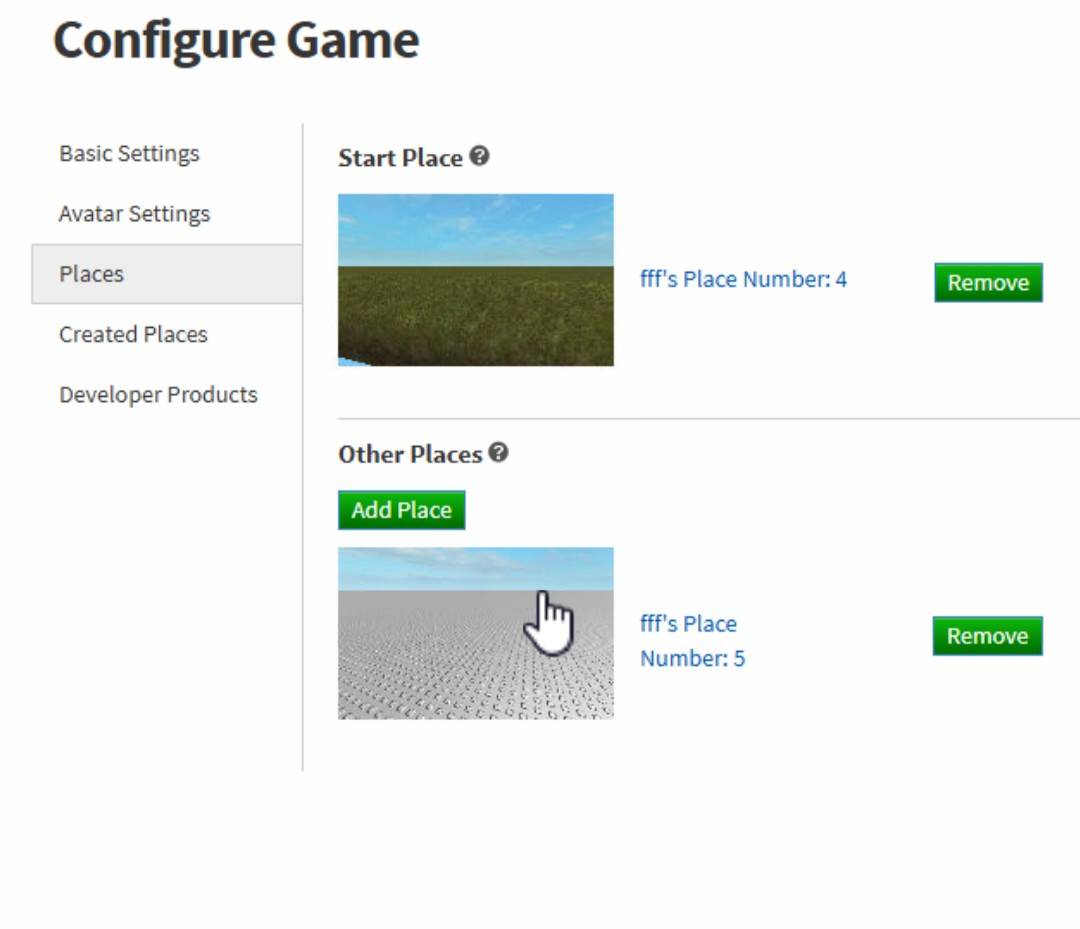This screenshot has height=929, width=1080.
Task: Click the Configure Game page heading
Action: 236,41
